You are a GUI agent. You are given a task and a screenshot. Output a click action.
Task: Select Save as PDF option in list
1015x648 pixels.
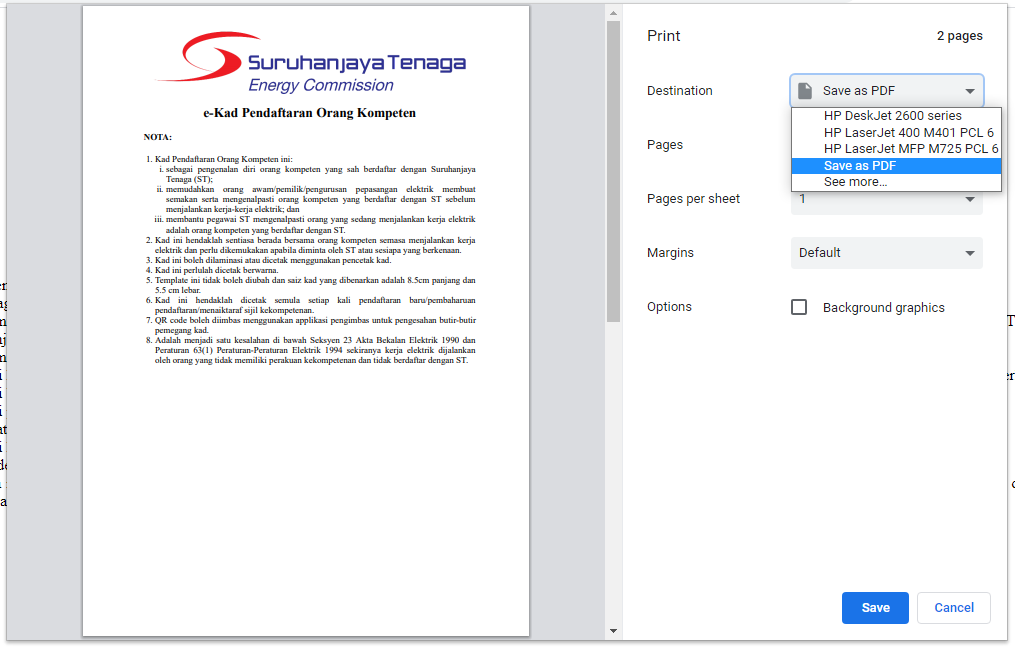[896, 166]
